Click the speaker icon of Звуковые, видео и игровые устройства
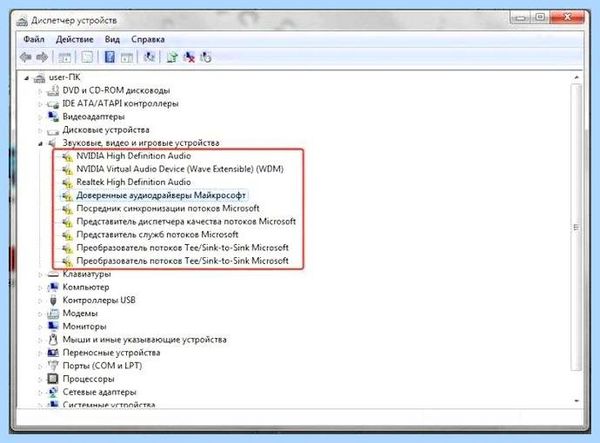This screenshot has height=443, width=600. coord(52,143)
